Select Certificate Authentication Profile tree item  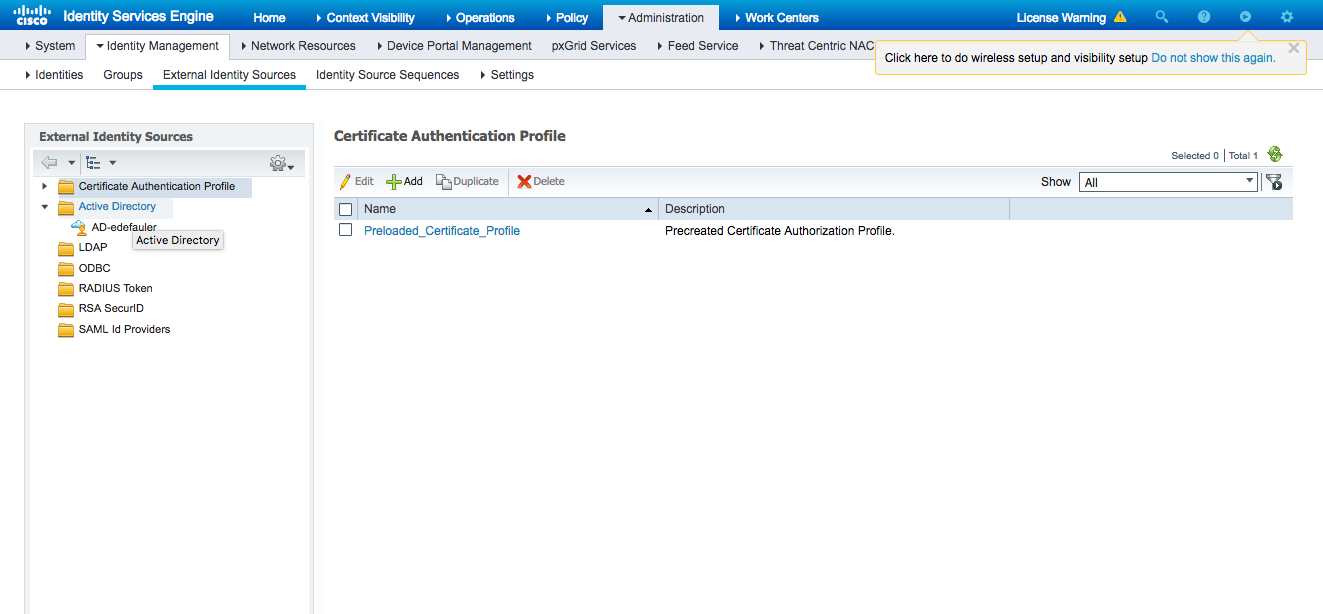tap(157, 186)
